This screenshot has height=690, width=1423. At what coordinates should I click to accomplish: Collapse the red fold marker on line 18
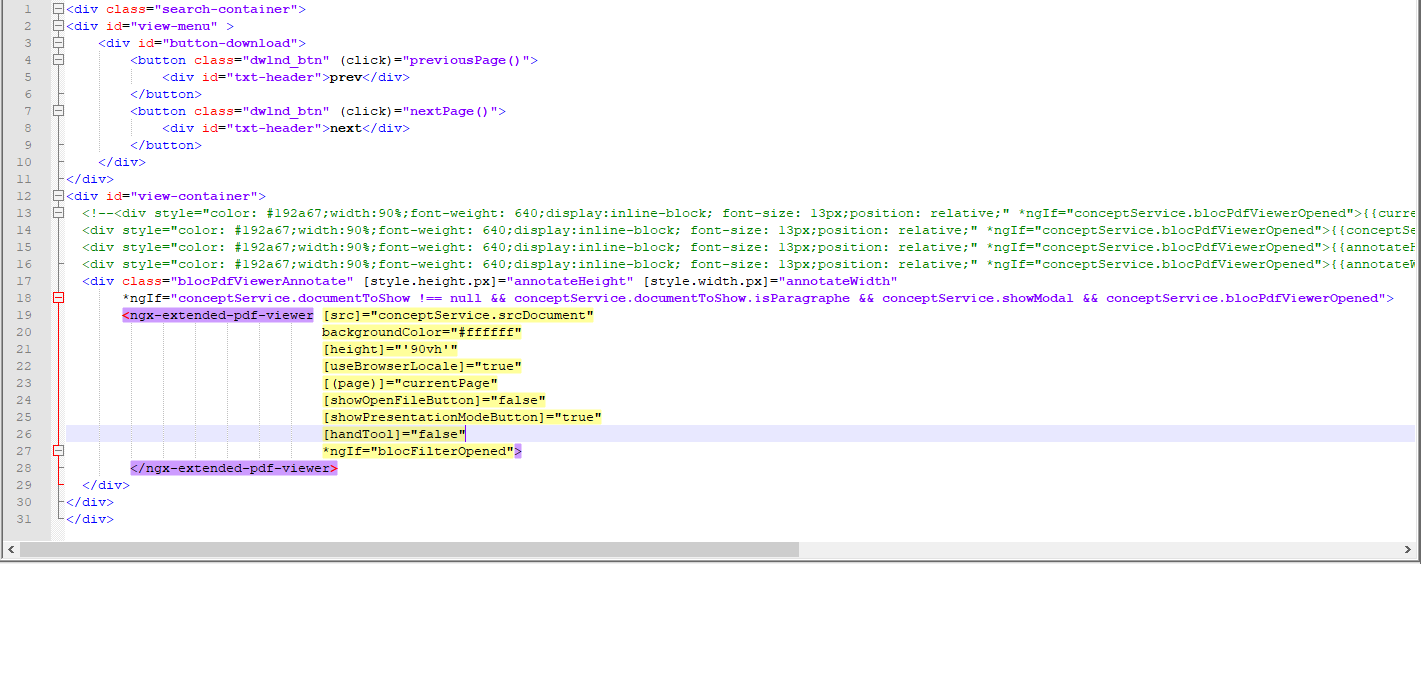pos(58,298)
